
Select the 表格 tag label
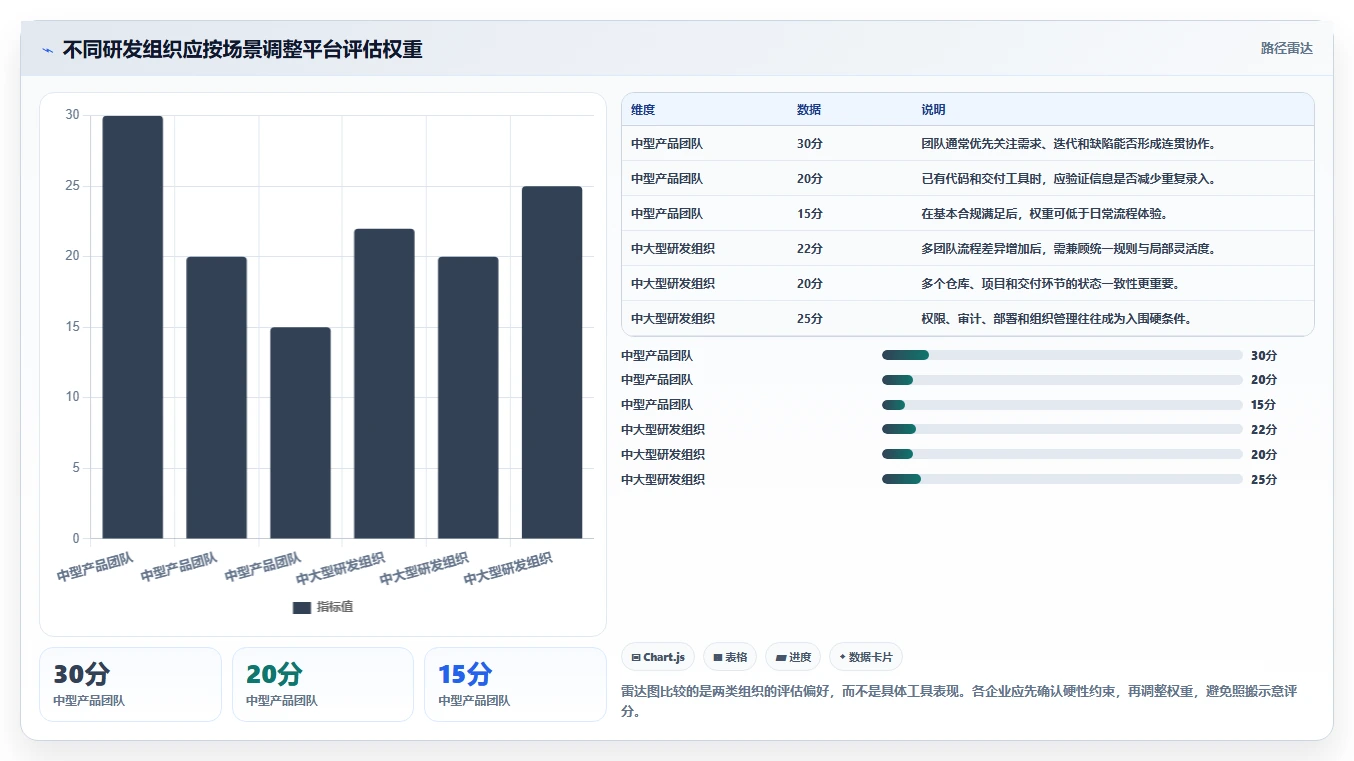point(736,657)
